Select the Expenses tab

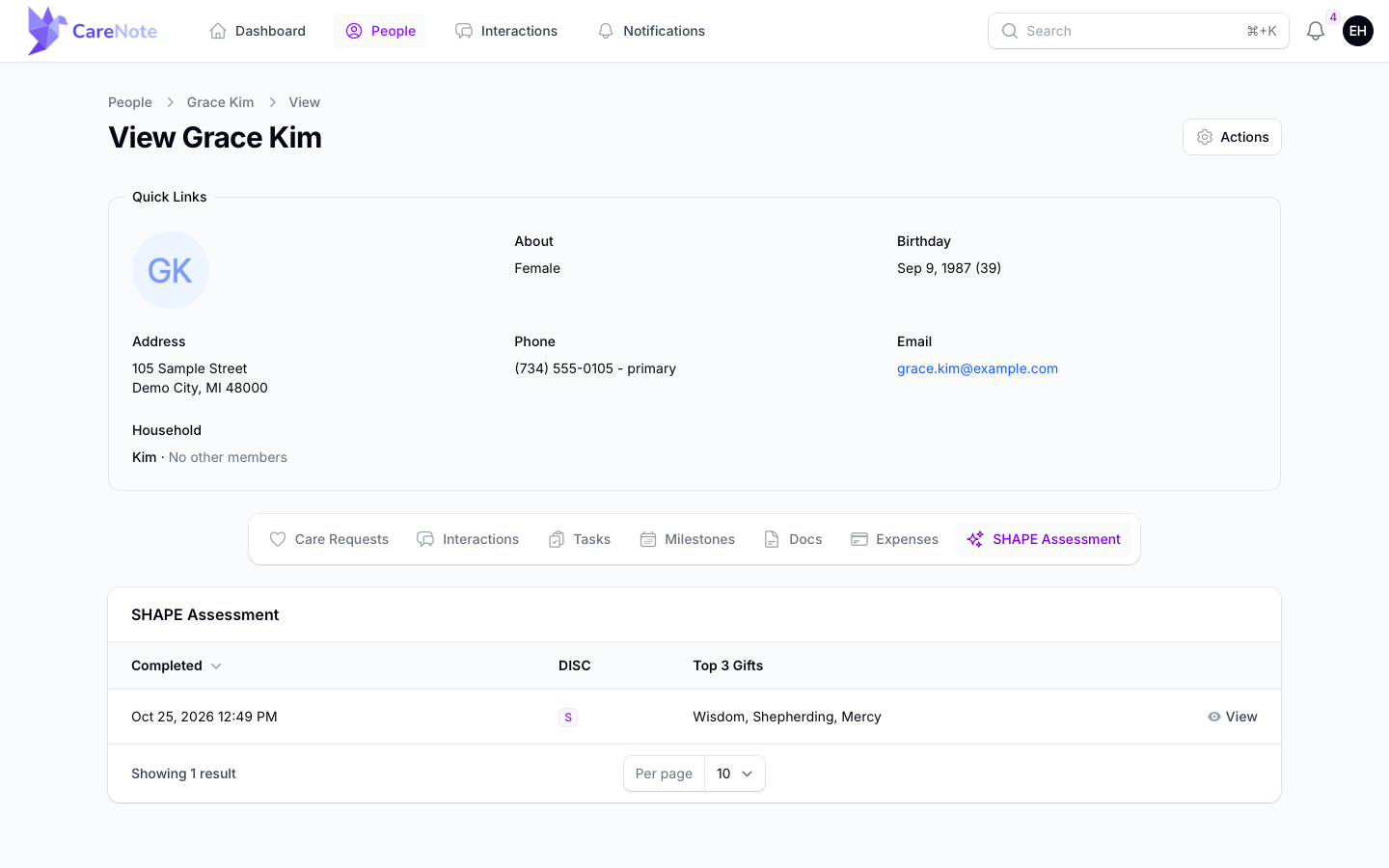tap(894, 539)
